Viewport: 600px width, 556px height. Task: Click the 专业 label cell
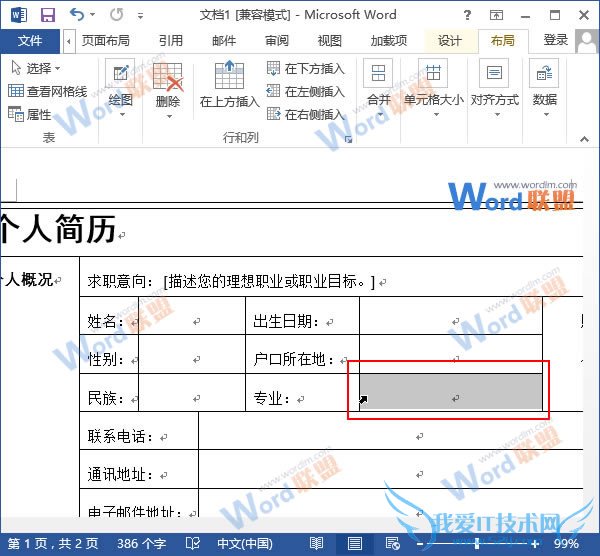click(x=302, y=393)
